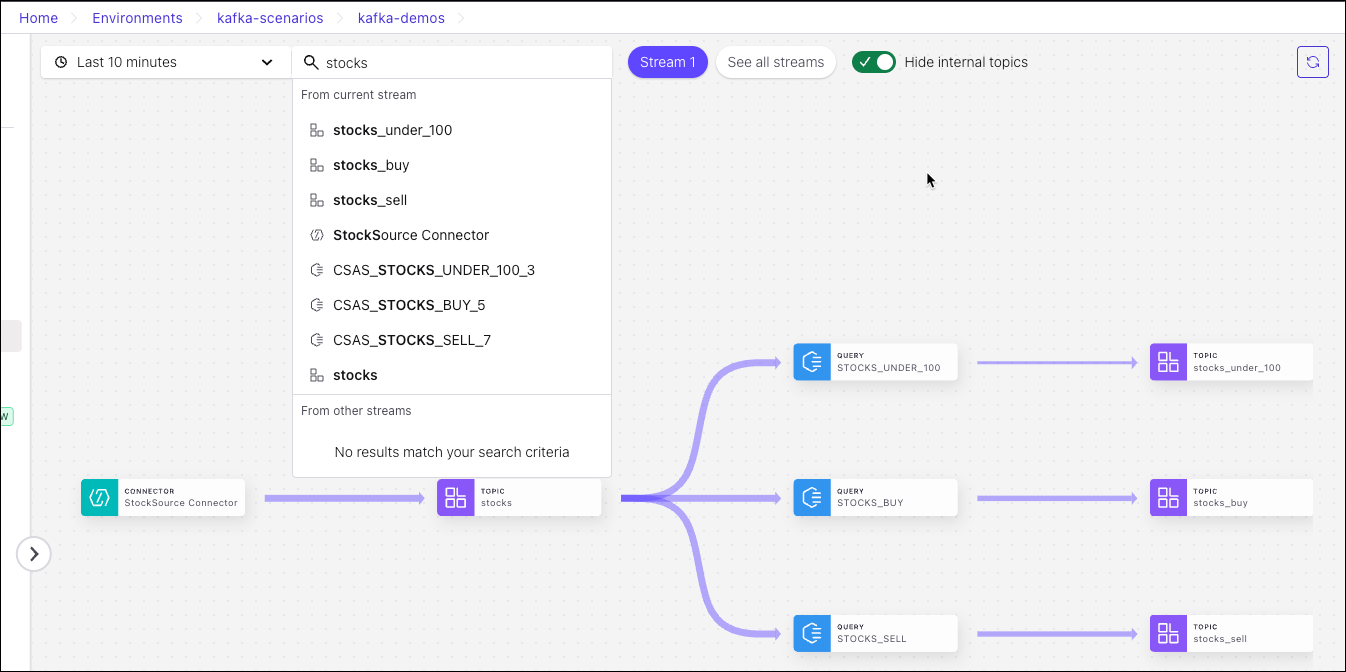Click the search field containing stocks
The image size is (1346, 672).
coord(460,62)
